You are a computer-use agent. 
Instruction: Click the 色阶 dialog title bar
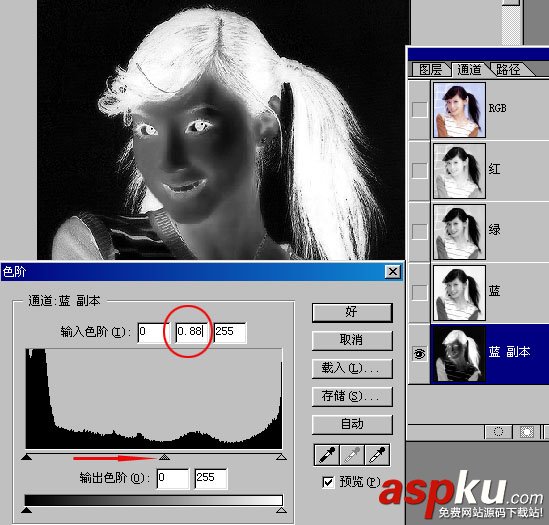202,271
